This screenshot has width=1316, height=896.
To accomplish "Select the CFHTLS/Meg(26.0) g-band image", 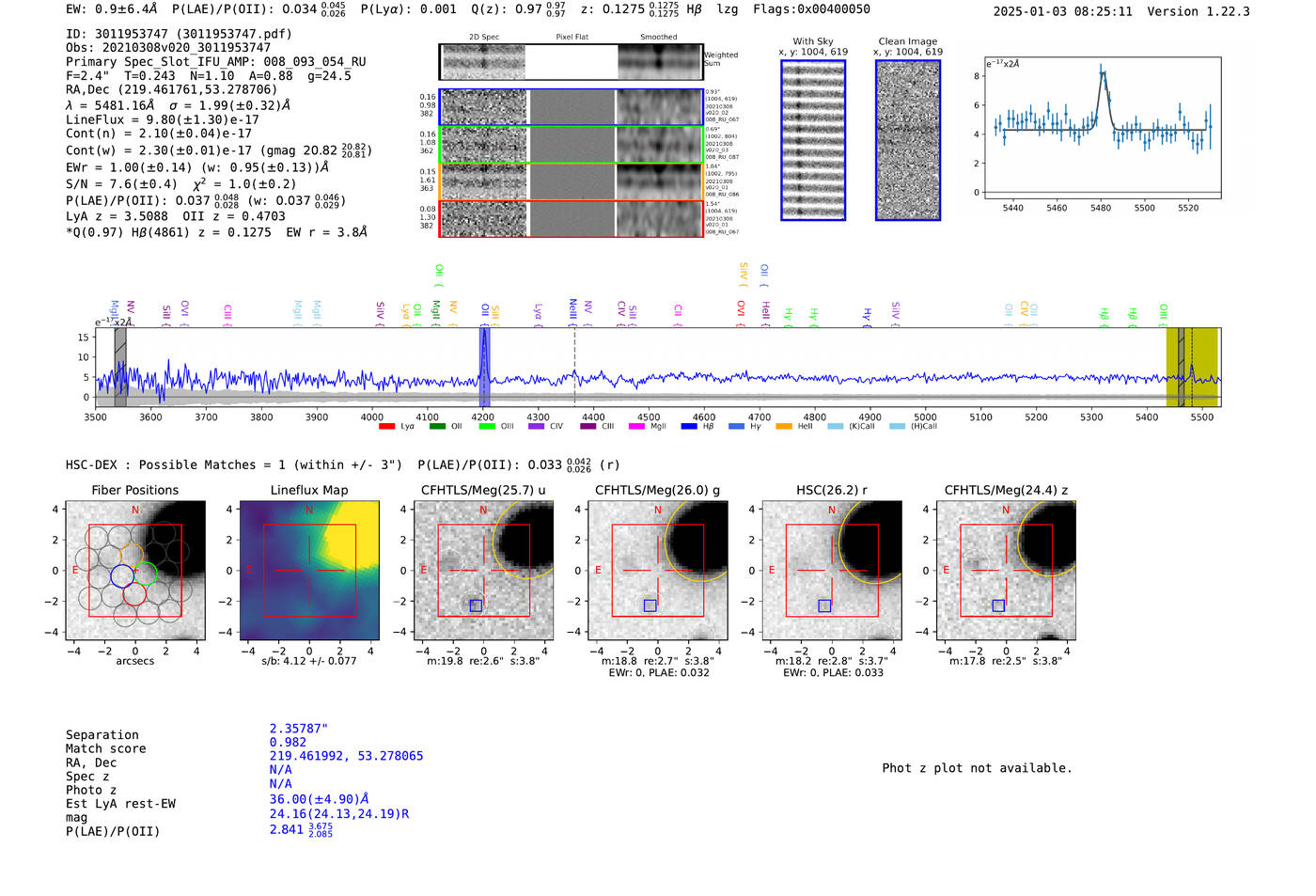I will (x=658, y=571).
